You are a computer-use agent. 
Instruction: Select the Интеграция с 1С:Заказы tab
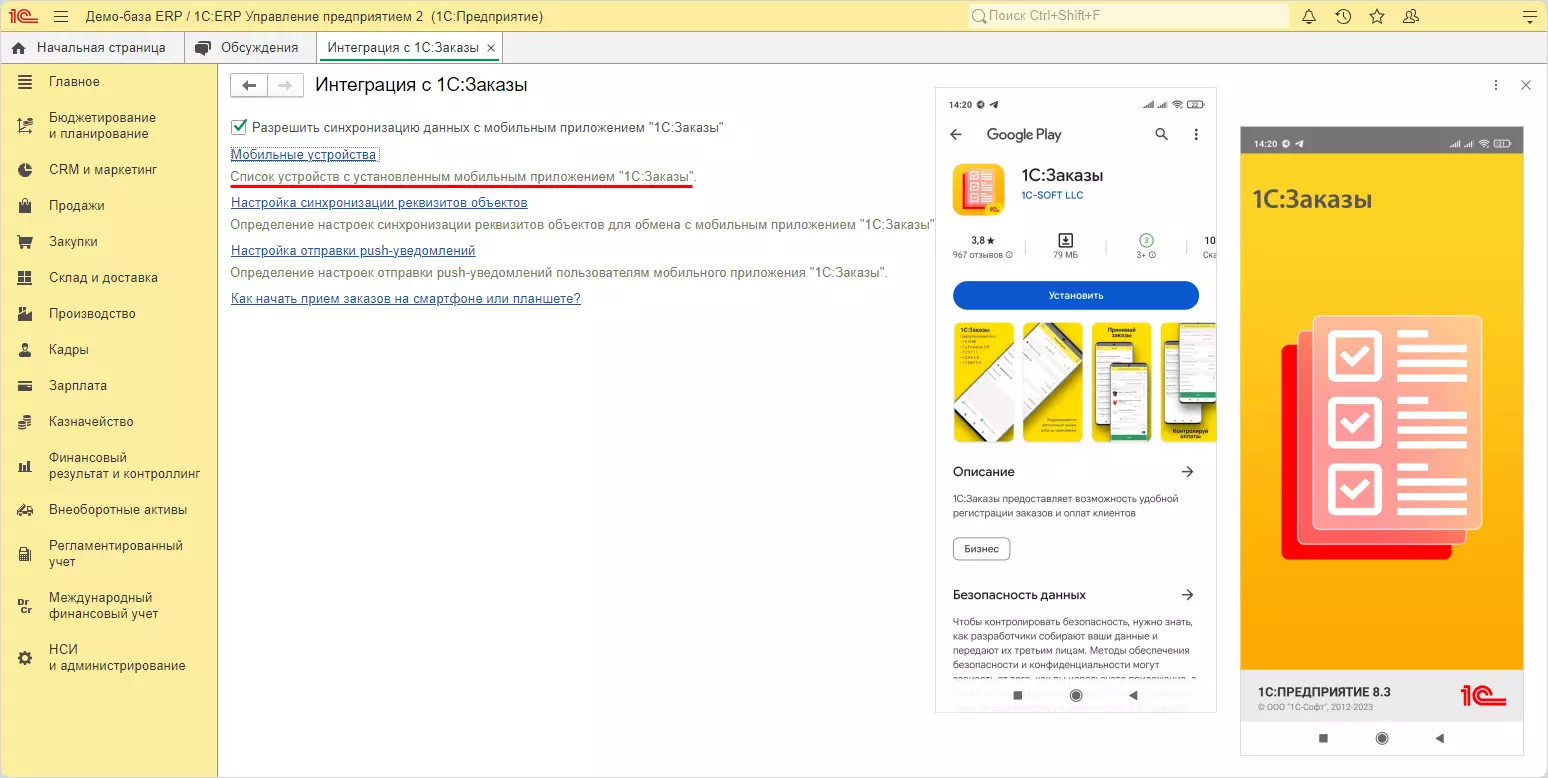coord(403,48)
